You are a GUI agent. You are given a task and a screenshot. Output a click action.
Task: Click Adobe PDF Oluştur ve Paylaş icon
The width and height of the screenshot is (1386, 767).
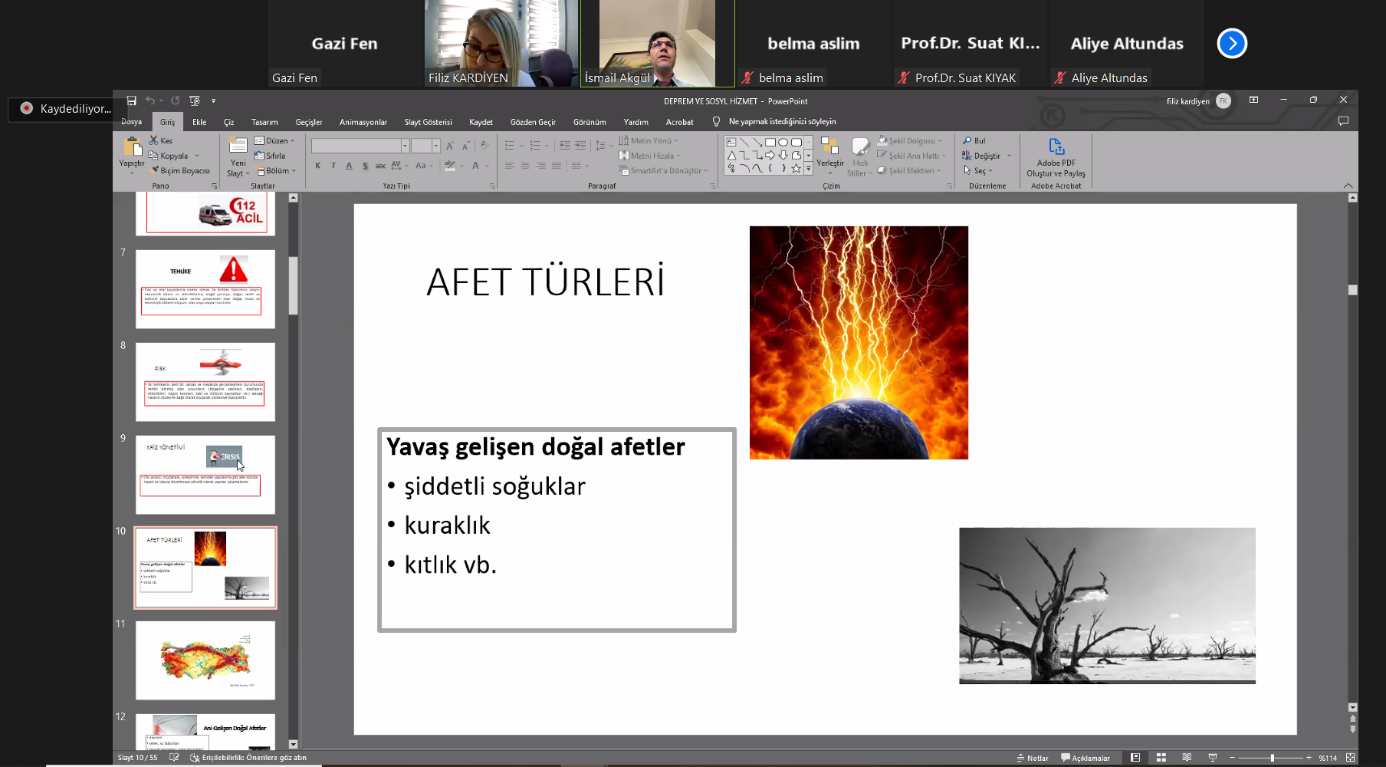pos(1056,148)
